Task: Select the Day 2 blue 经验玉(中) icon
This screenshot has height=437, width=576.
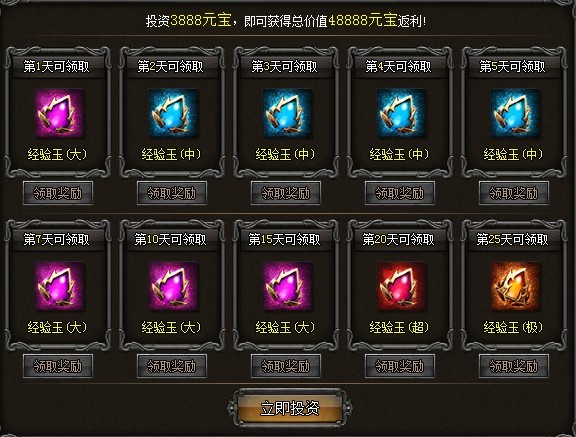Action: click(173, 113)
